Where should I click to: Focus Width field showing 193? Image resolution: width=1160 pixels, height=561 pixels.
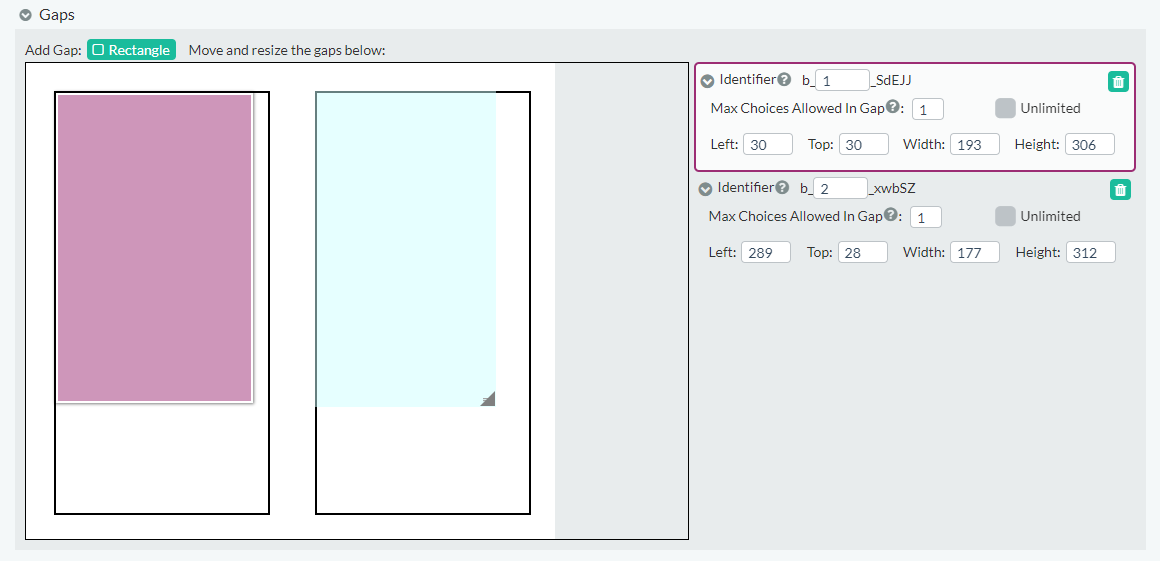[x=975, y=144]
